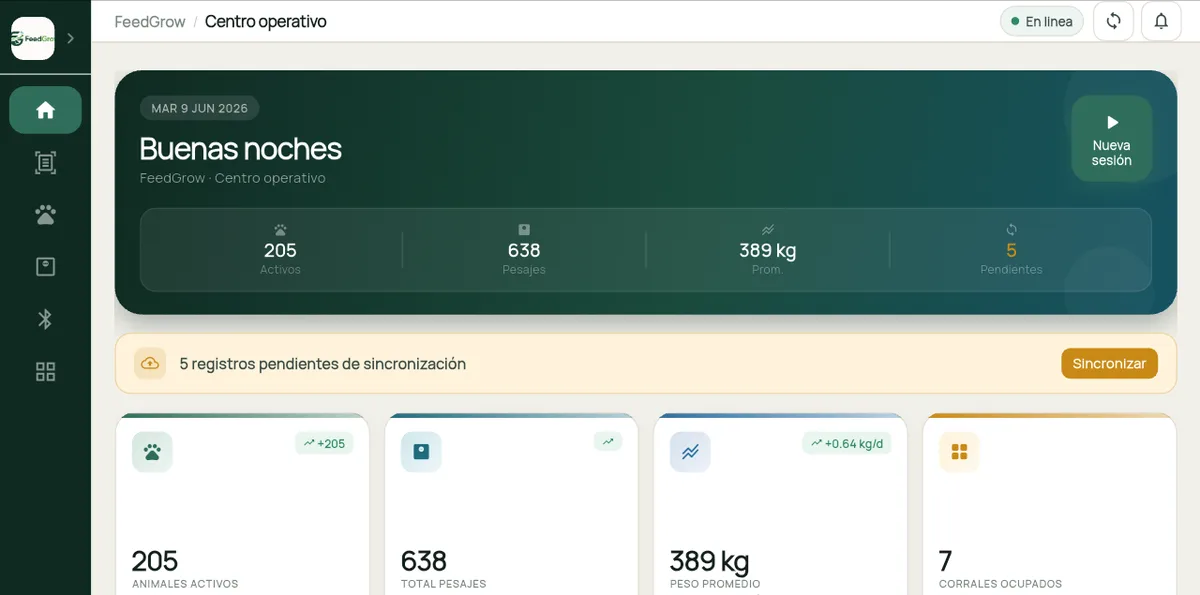Click the +0.64 kg/d badge
1200x595 pixels.
pyautogui.click(x=847, y=443)
